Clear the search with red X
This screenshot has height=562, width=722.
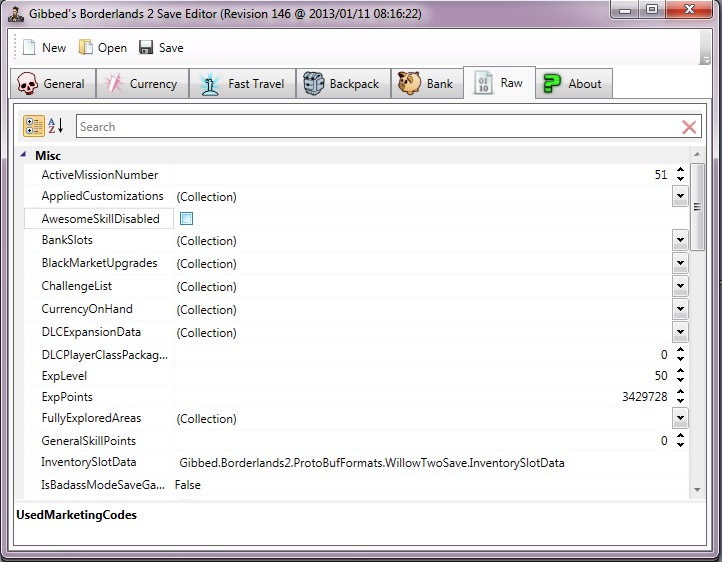(x=689, y=127)
